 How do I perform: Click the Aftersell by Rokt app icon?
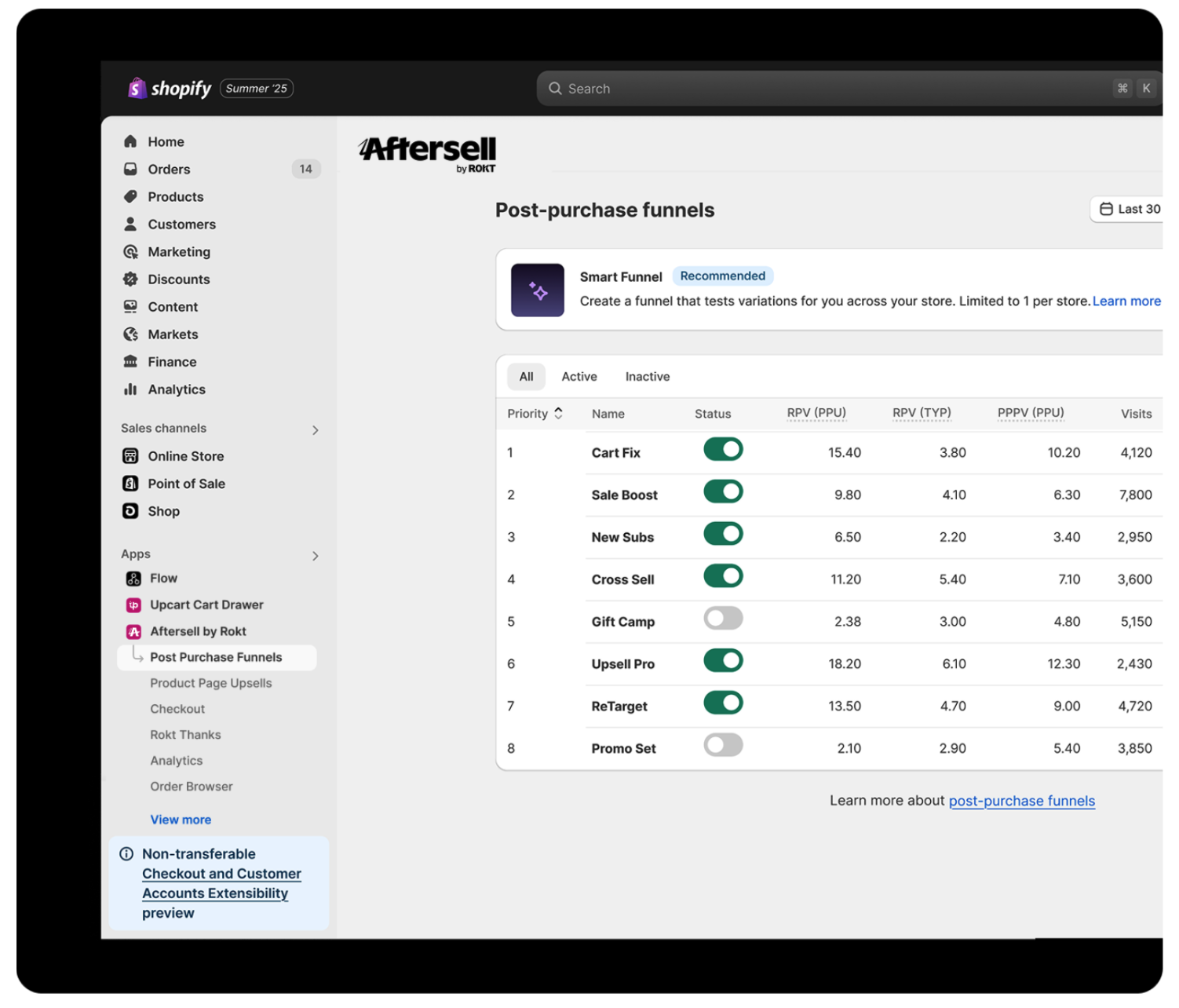coord(133,631)
